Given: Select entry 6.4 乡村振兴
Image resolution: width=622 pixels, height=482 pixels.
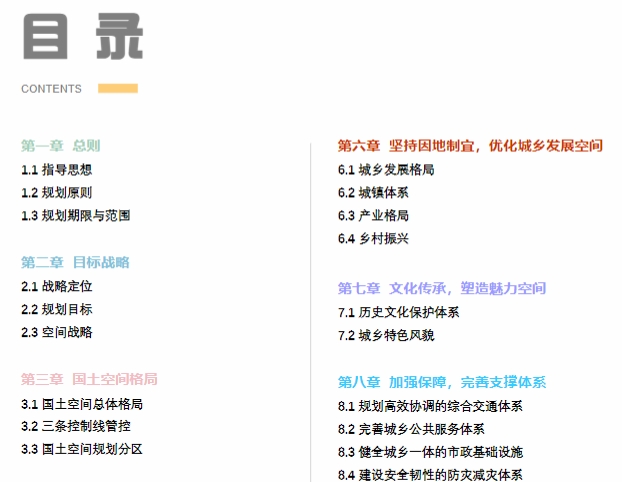Looking at the screenshot, I should click(x=373, y=239).
